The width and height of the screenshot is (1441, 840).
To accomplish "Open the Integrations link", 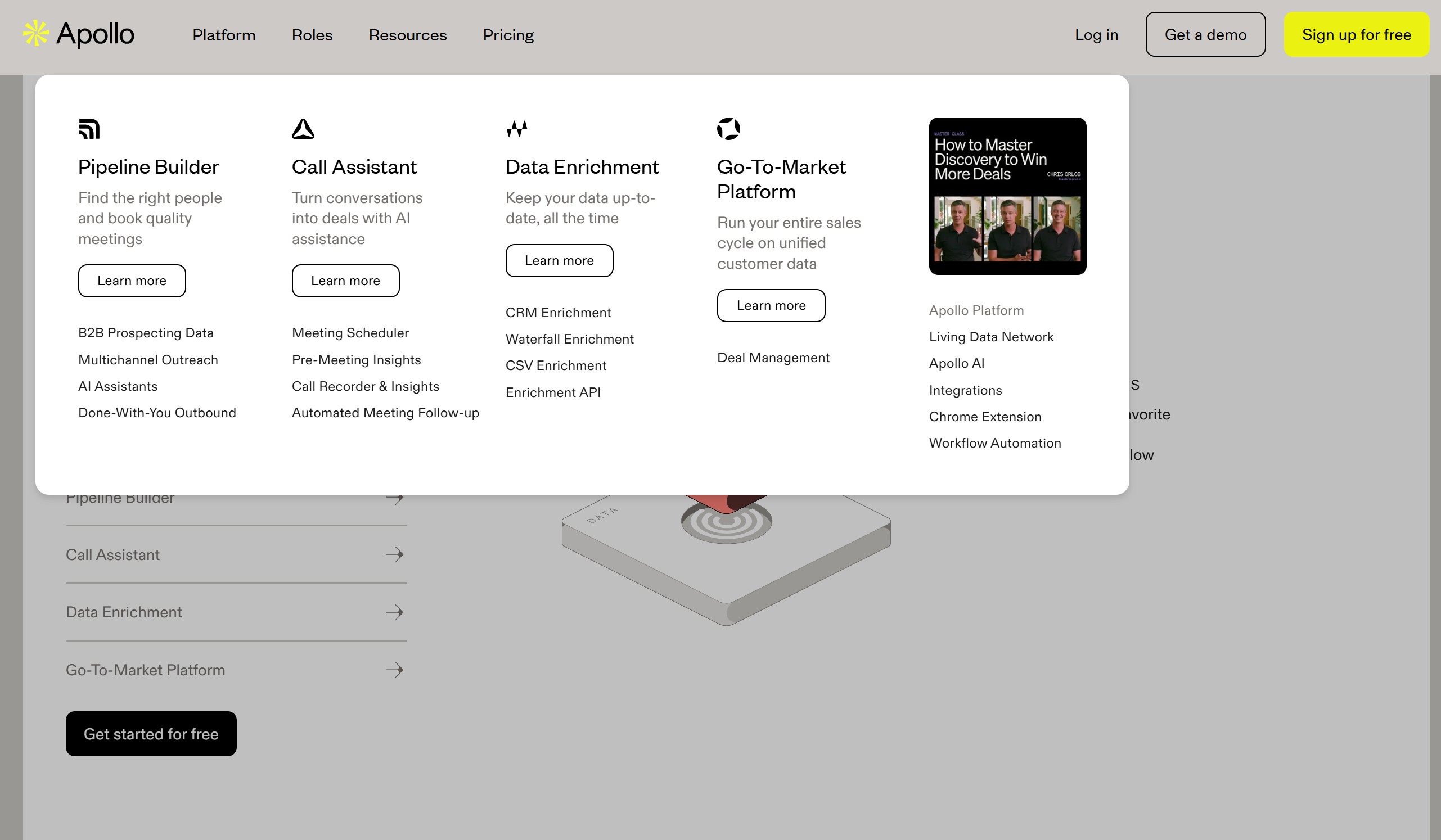I will 965,390.
